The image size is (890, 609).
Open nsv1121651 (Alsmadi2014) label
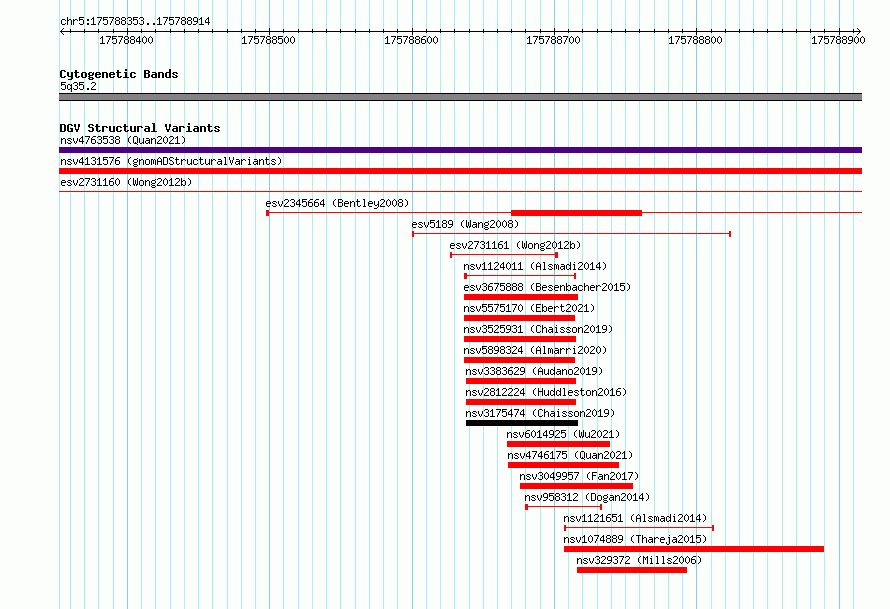635,518
